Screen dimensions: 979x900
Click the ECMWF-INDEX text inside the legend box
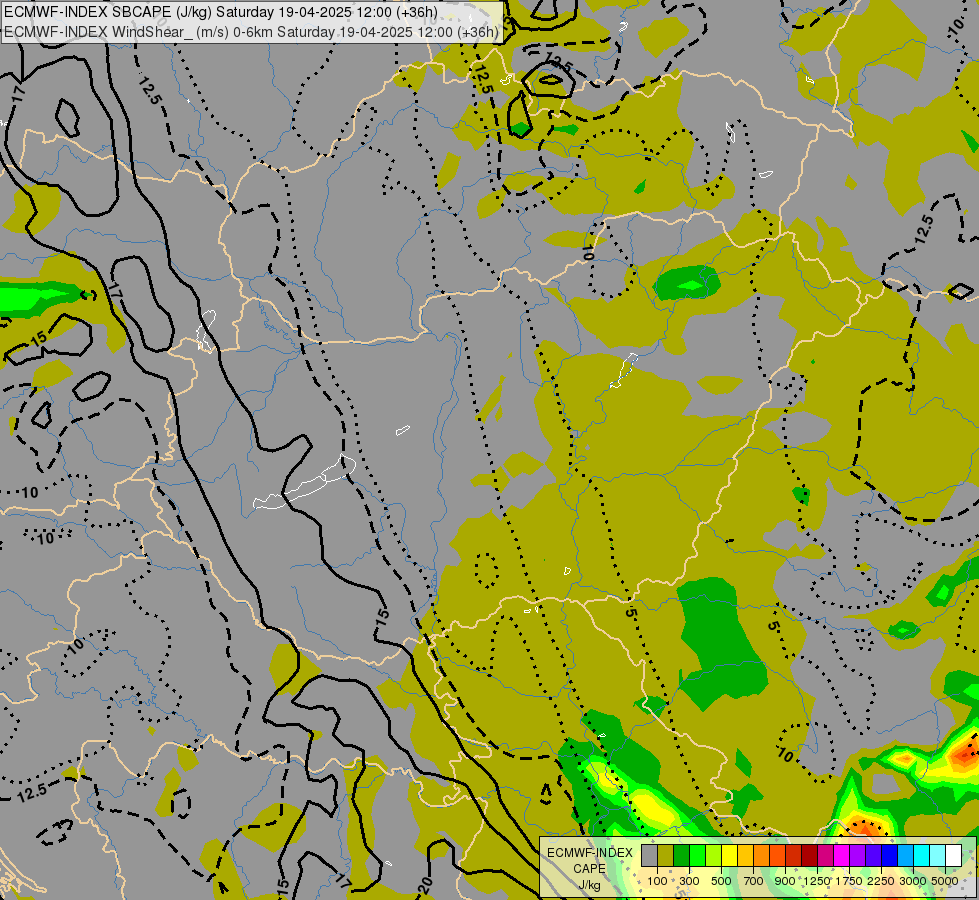(x=590, y=853)
